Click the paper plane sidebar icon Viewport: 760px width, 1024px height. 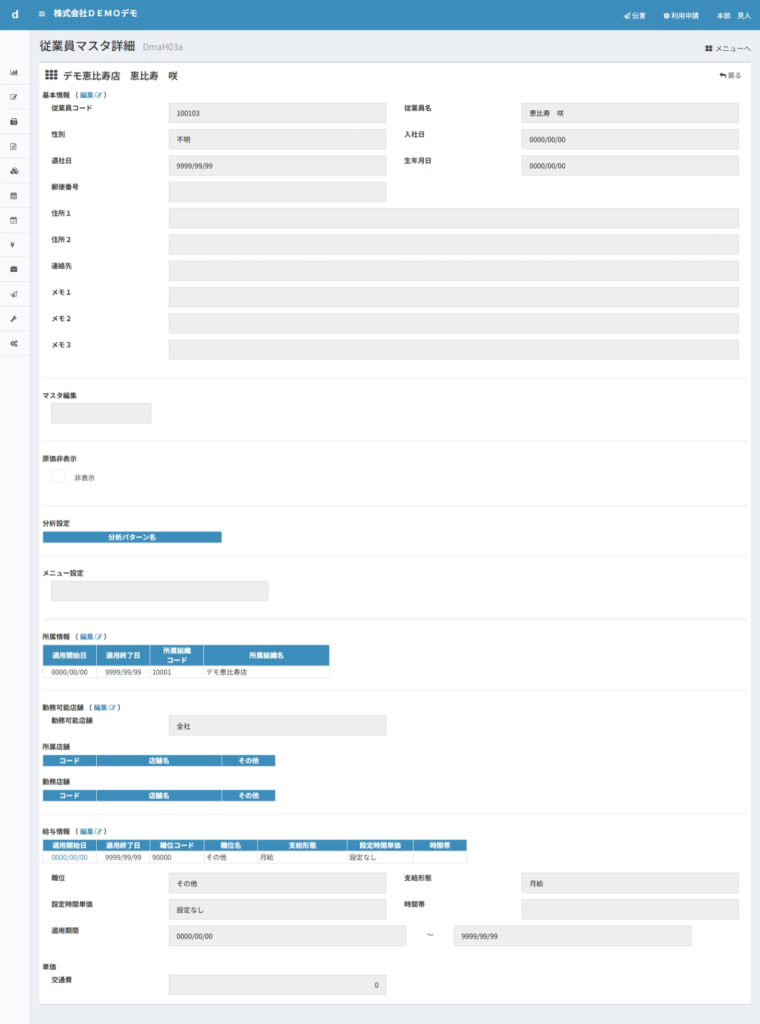click(x=14, y=294)
